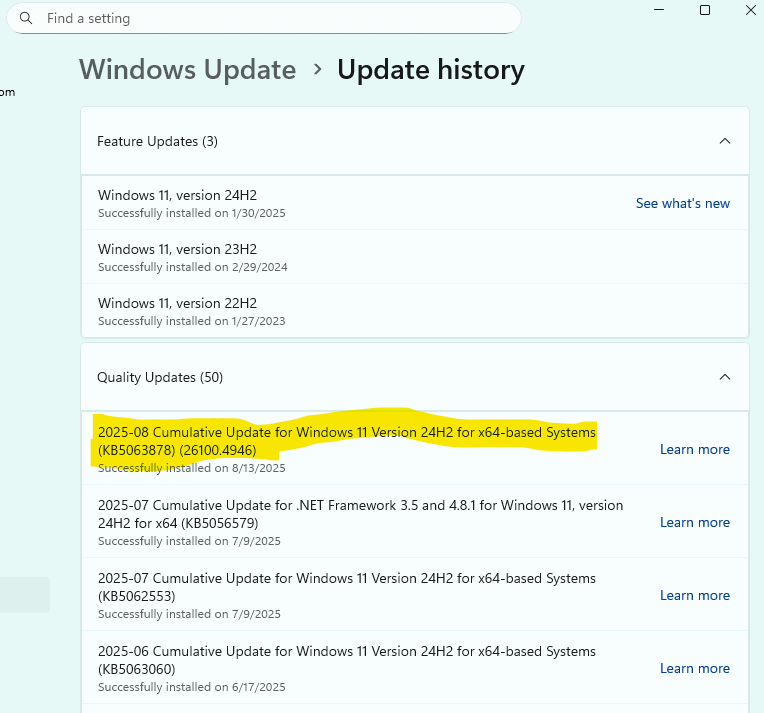Image resolution: width=764 pixels, height=713 pixels.
Task: Open Learn more for KB5062553 update
Action: click(695, 595)
